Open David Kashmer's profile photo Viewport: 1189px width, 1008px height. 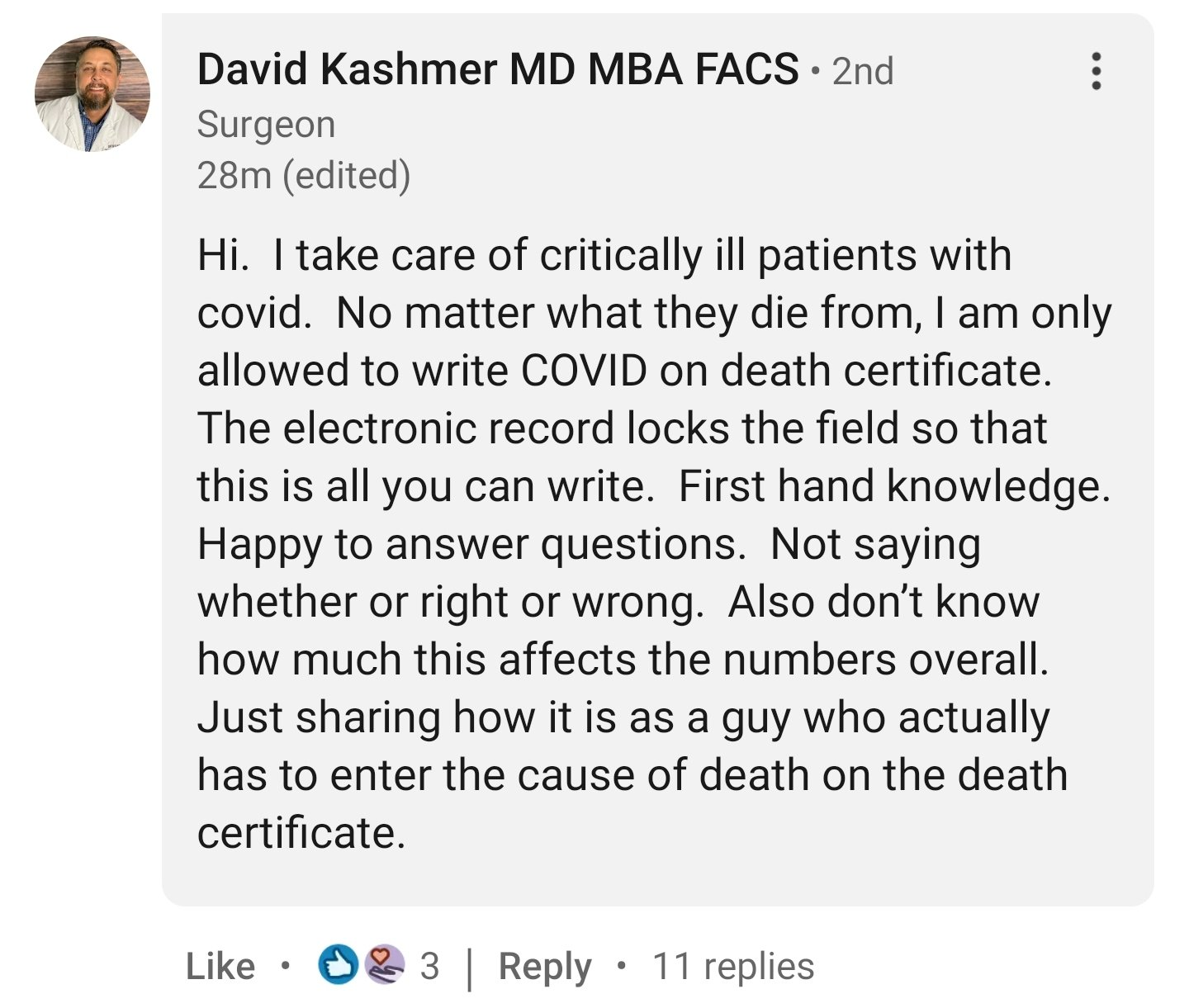coord(92,94)
